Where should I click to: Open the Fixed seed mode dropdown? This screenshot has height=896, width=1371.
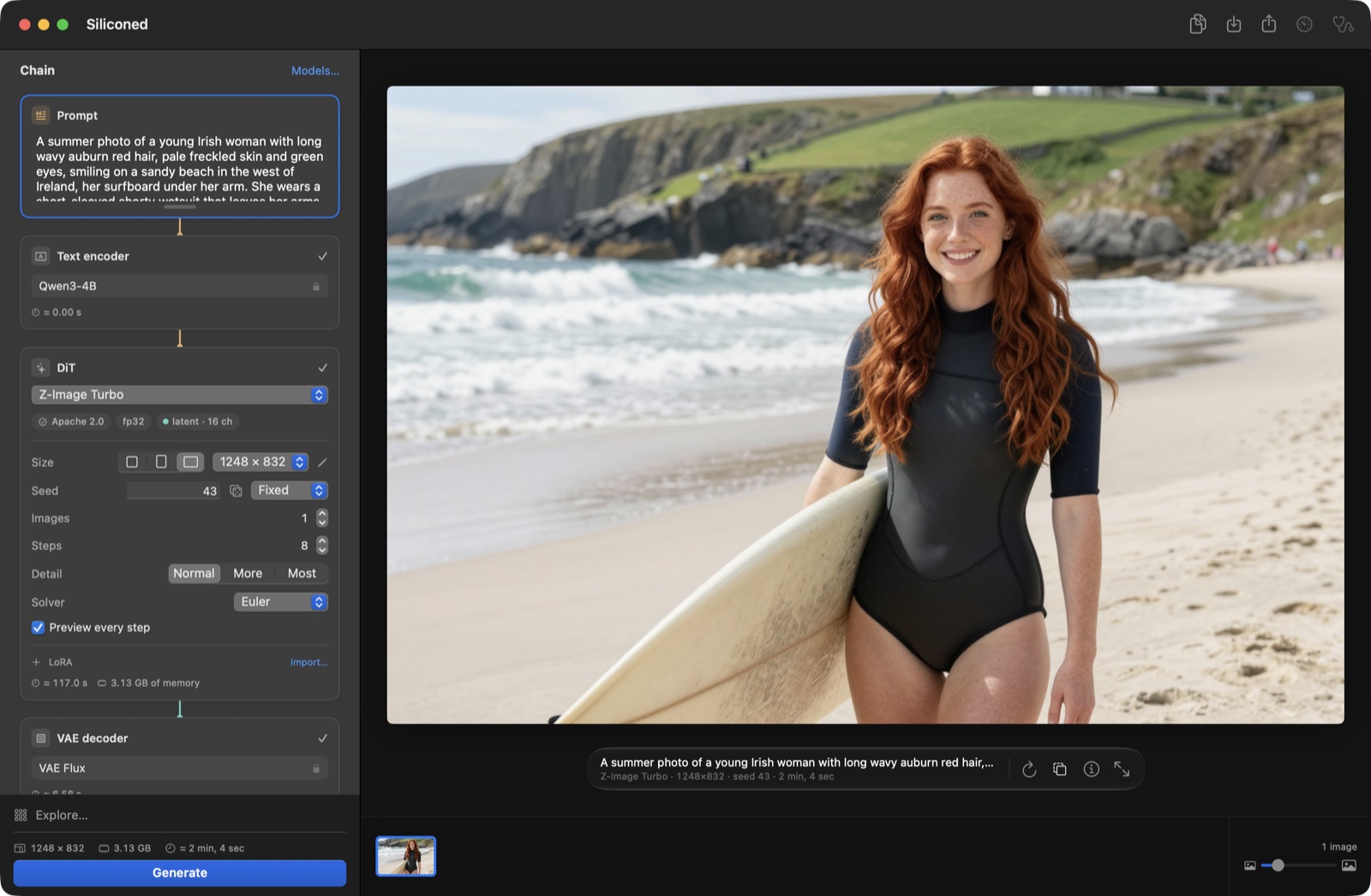tap(290, 490)
